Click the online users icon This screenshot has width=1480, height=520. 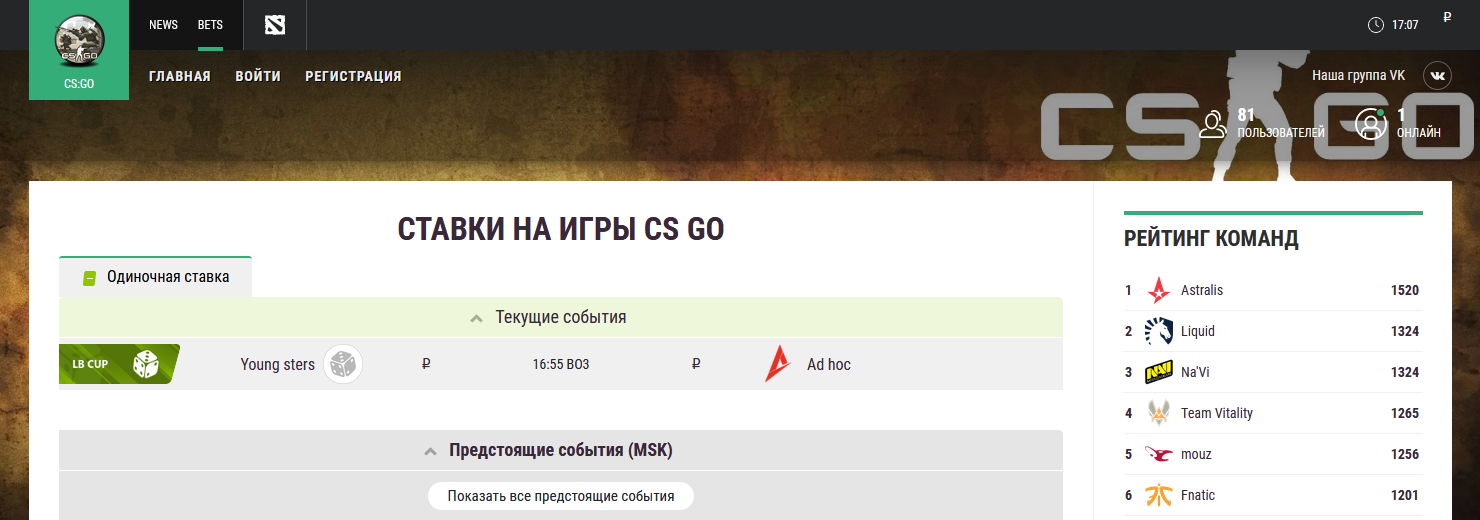coord(1370,123)
